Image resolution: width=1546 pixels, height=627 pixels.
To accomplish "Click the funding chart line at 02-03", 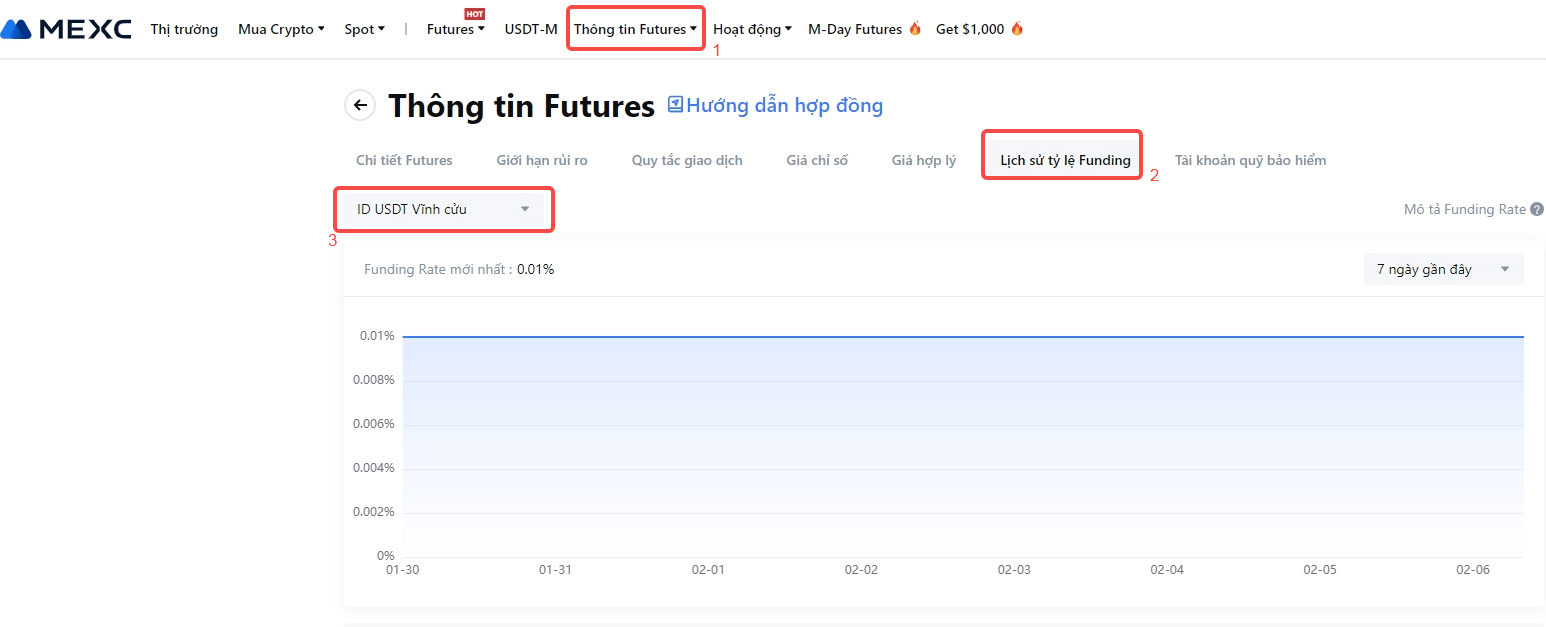I will tap(1014, 337).
